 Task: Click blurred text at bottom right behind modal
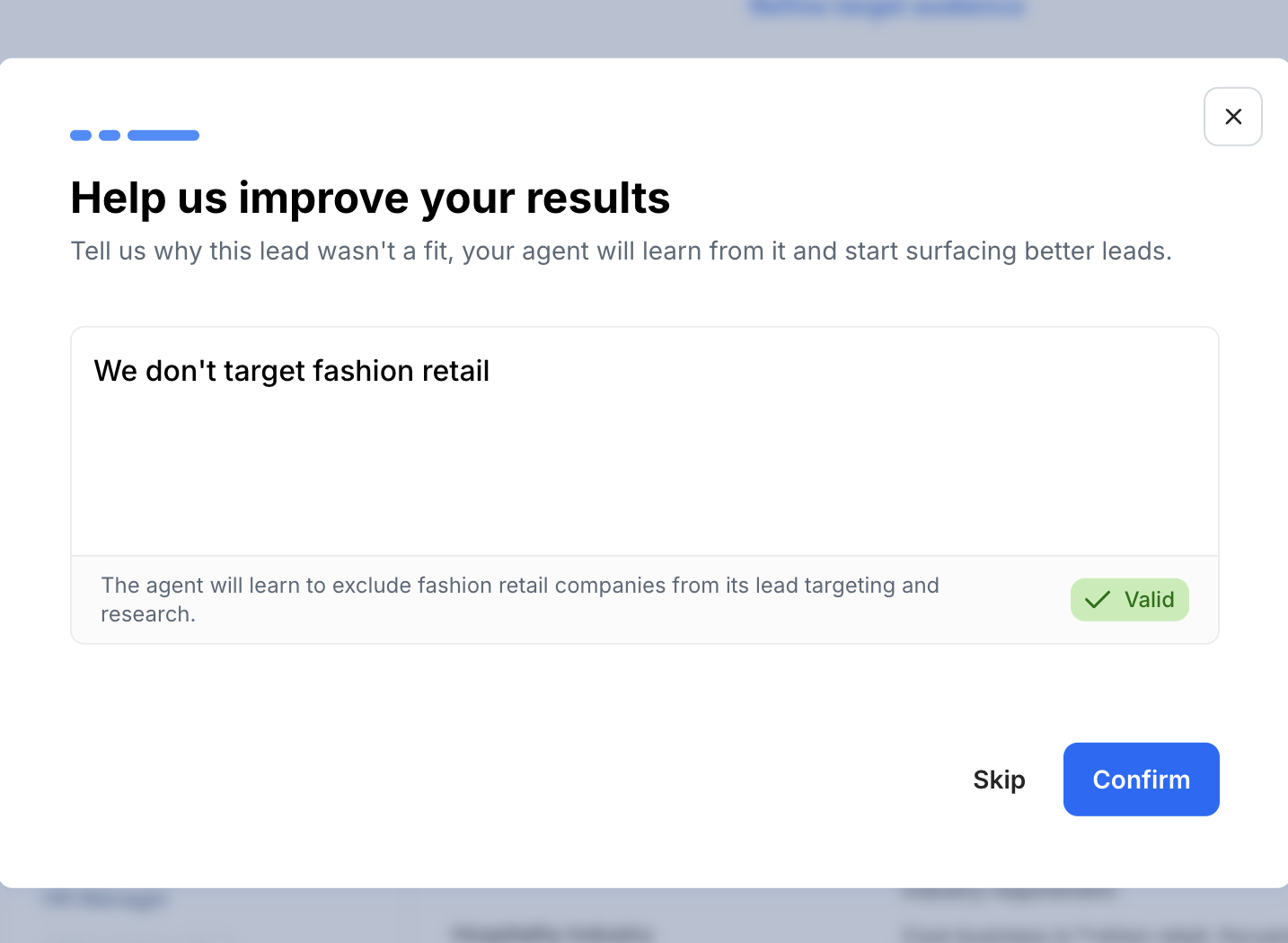(1010, 894)
